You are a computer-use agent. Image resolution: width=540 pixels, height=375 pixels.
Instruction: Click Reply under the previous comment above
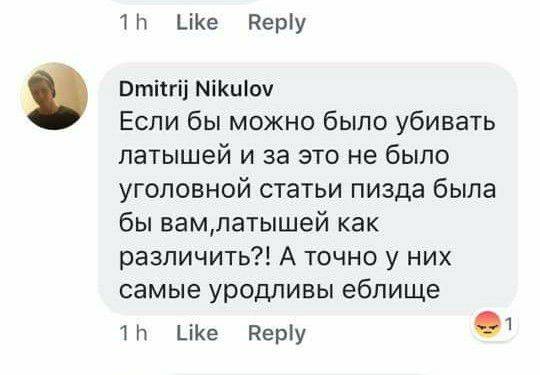coord(277,23)
